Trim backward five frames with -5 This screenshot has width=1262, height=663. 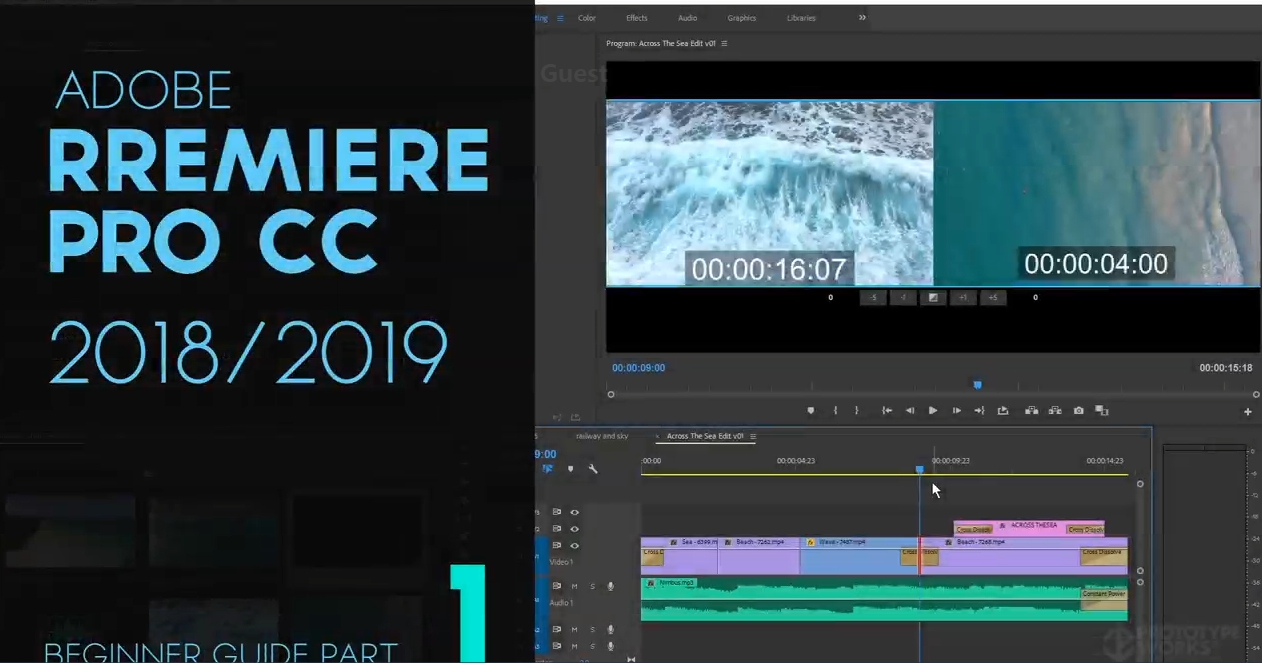coord(873,297)
